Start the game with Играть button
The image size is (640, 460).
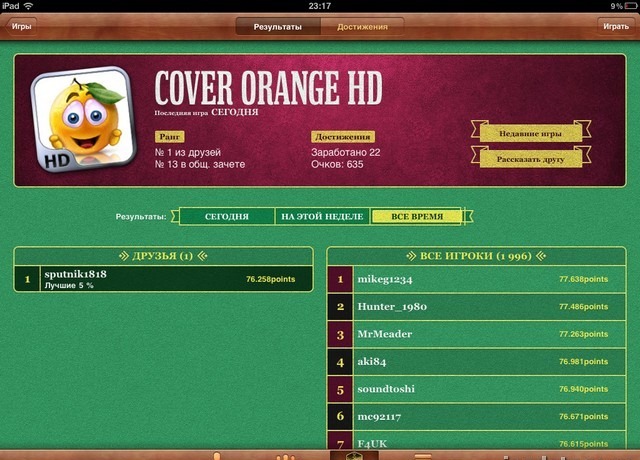pyautogui.click(x=616, y=27)
